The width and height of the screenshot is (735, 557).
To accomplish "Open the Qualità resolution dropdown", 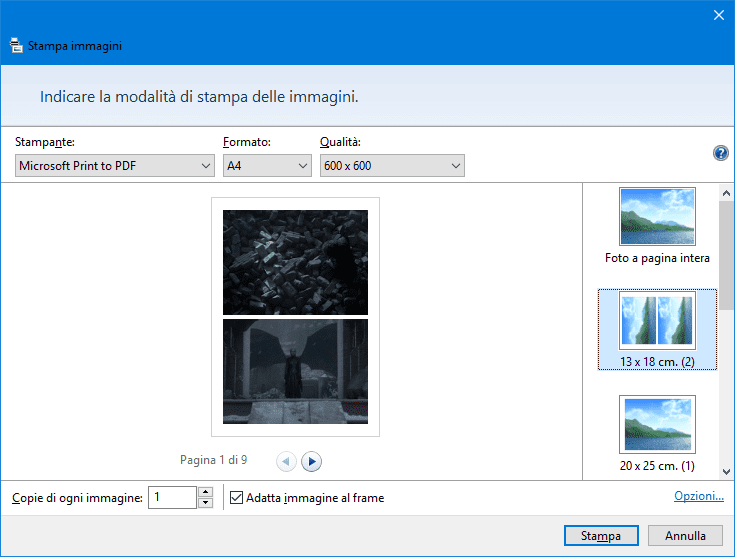I will pyautogui.click(x=392, y=166).
